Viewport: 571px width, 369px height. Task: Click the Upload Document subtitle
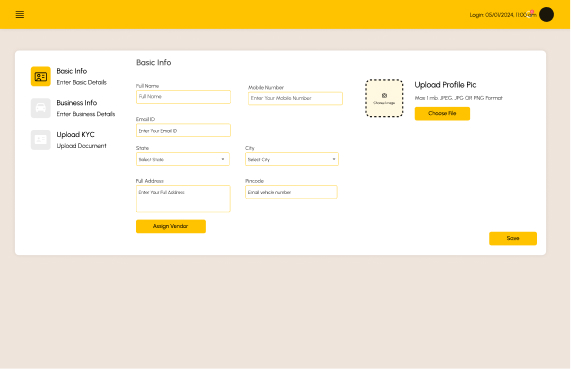(82, 146)
